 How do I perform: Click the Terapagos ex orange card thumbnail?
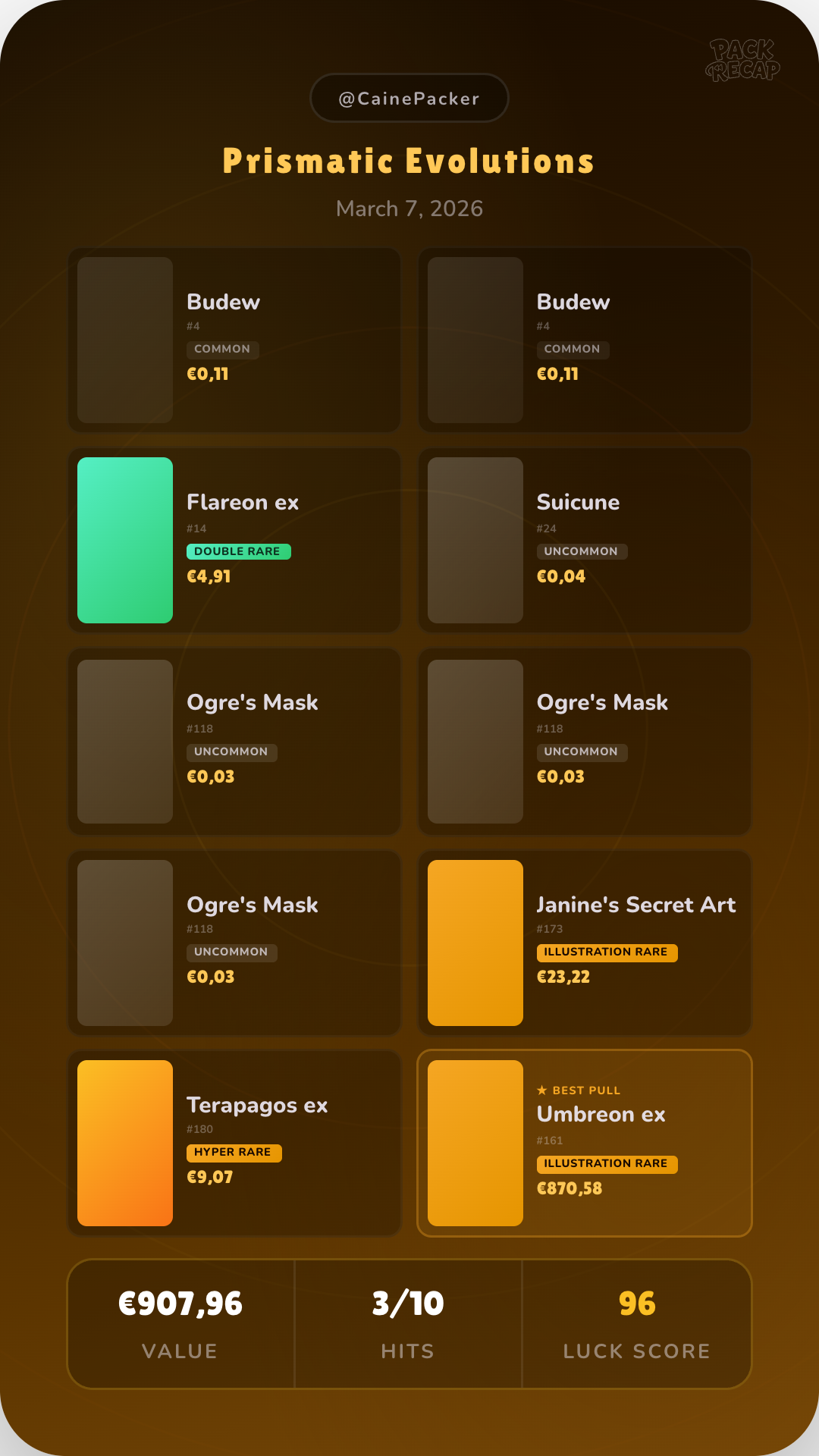pos(125,1143)
